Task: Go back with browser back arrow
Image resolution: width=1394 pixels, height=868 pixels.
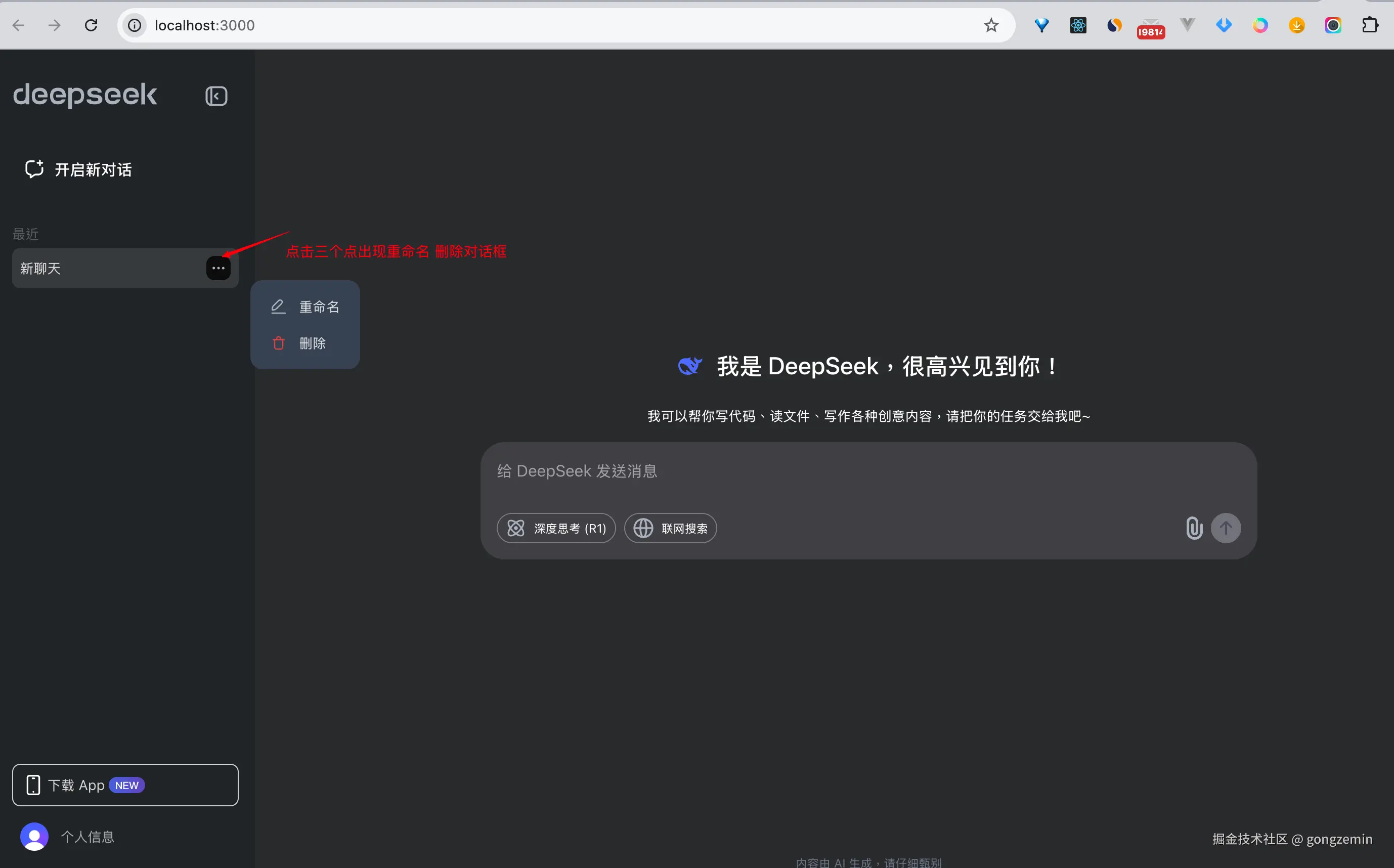Action: pyautogui.click(x=18, y=25)
